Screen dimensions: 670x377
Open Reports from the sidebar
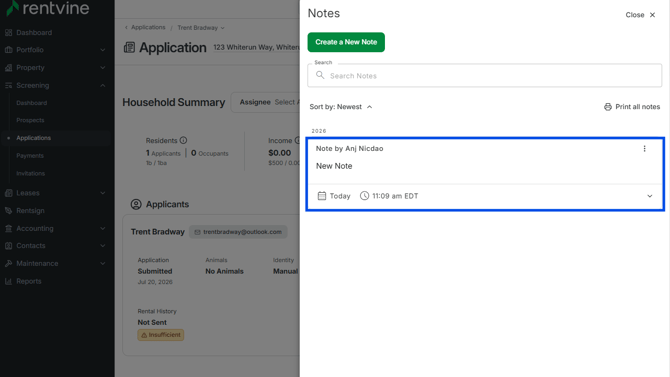click(x=29, y=281)
